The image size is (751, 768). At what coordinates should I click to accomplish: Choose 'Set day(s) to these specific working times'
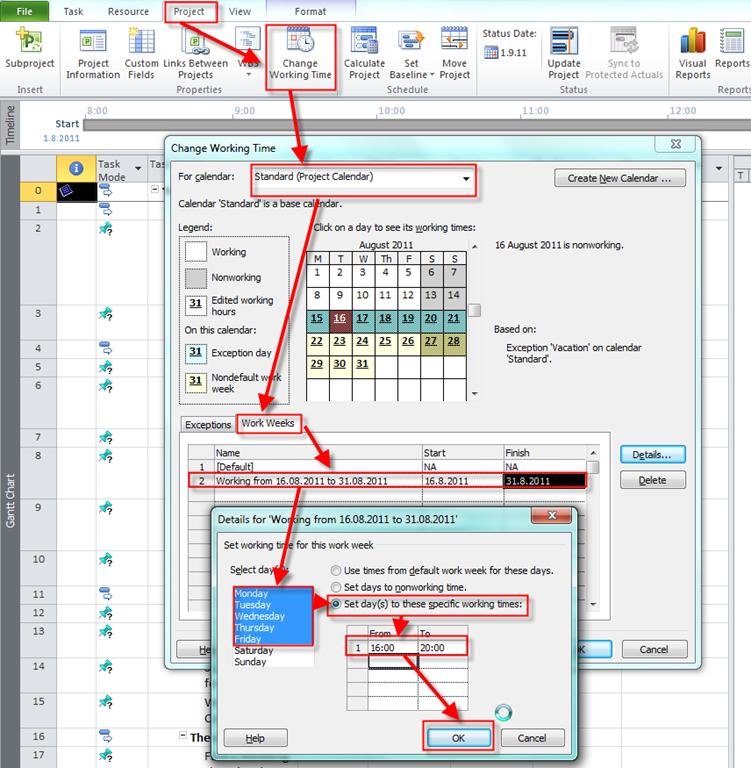pos(335,604)
